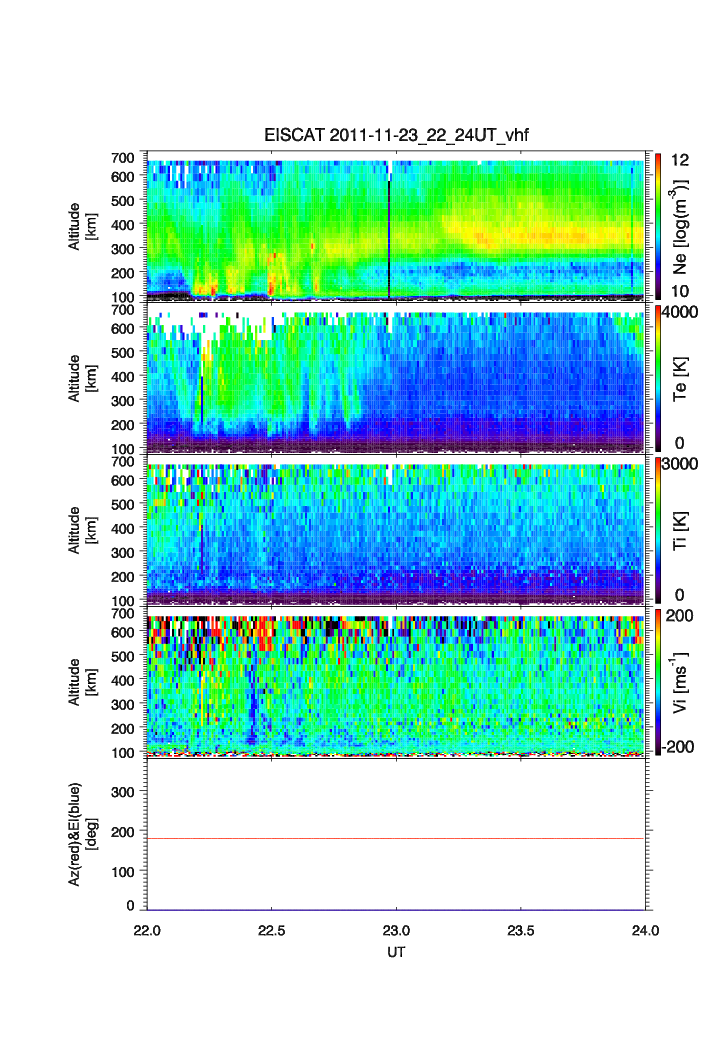Viewport: 708px width, 1062px height.
Task: Click the plot title EISCAT 2011-11-23_22_24UT_vhf
Action: pos(396,135)
